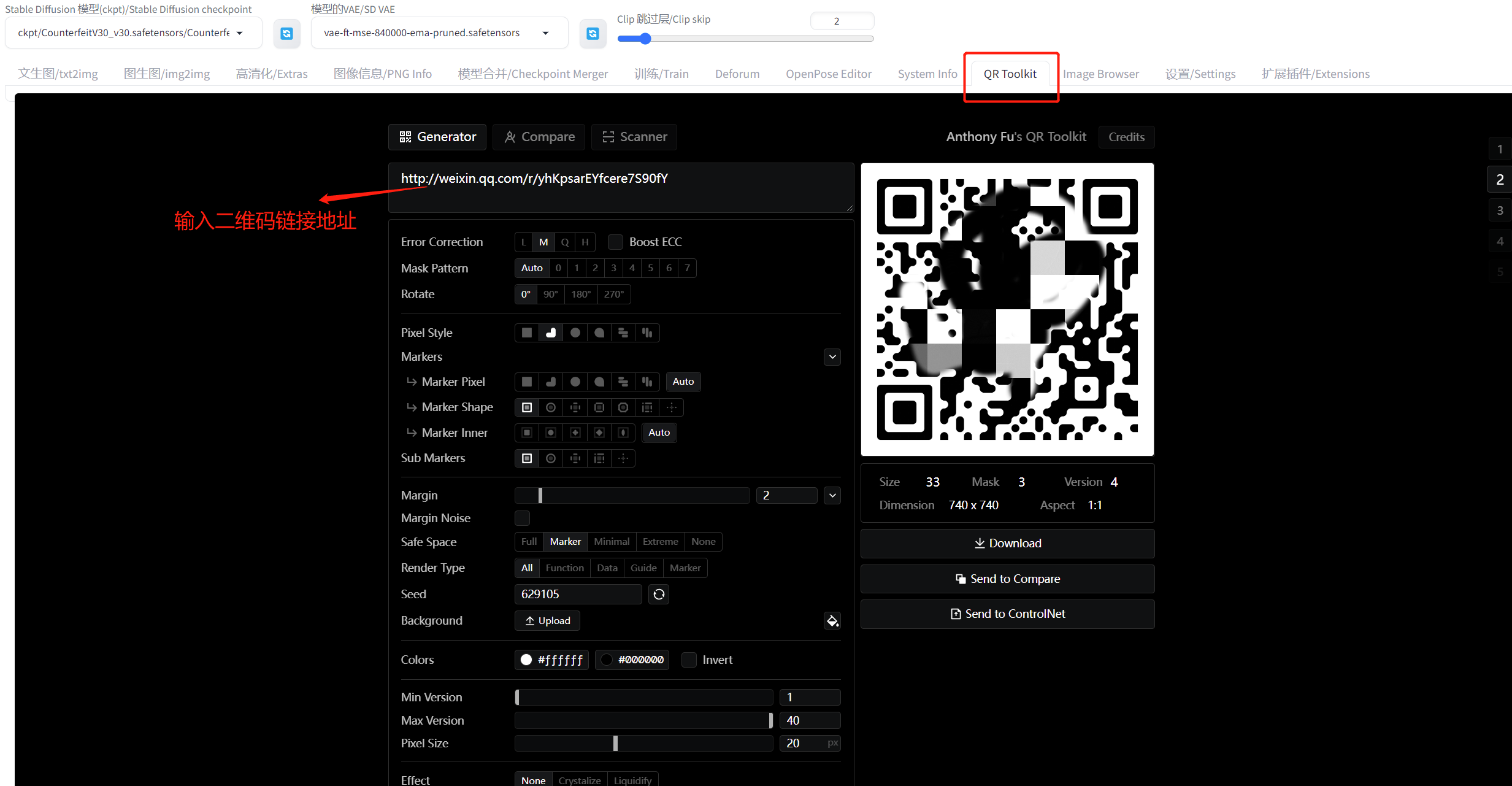This screenshot has height=786, width=1512.
Task: Select rounded Pixel Style icon
Action: pyautogui.click(x=551, y=333)
